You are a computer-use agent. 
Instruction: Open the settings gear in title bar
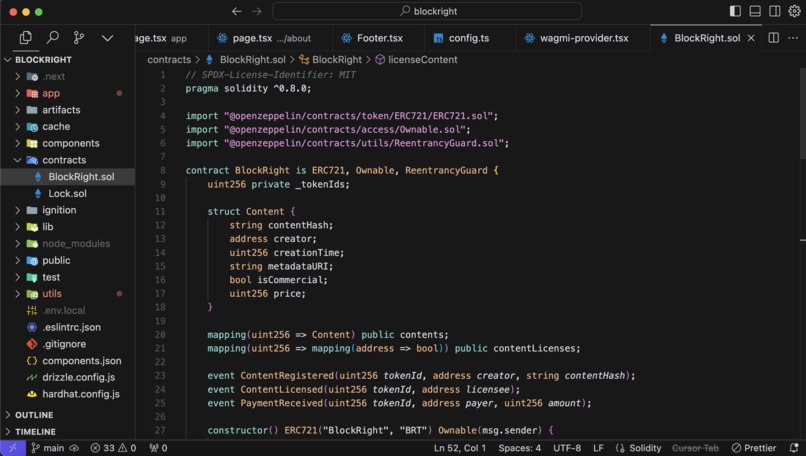coord(794,11)
